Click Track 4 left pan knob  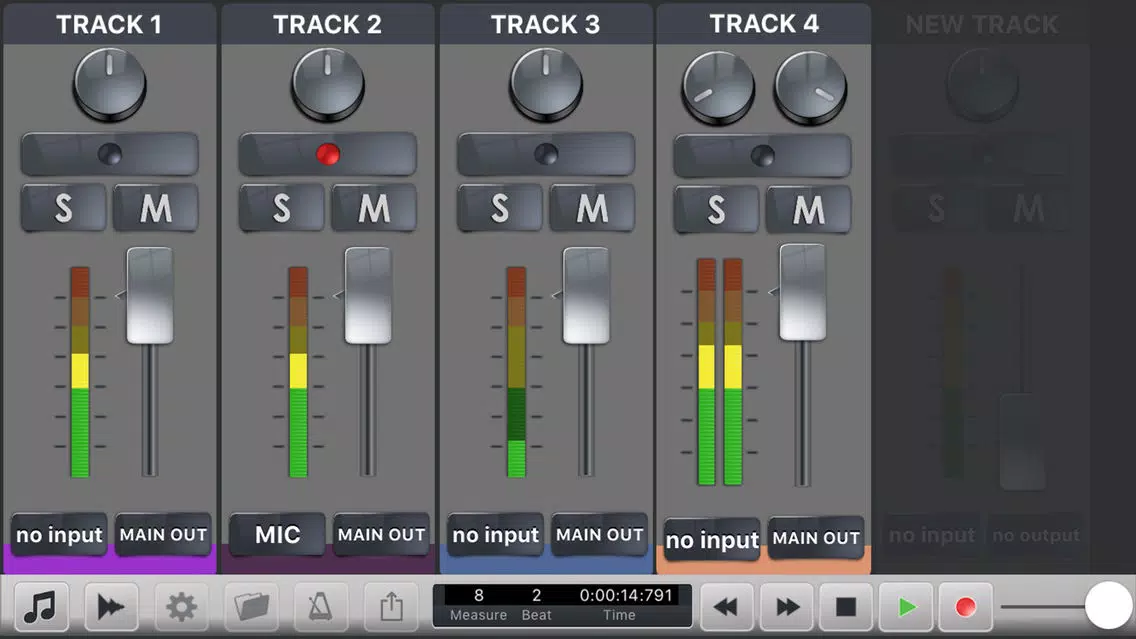coord(718,88)
